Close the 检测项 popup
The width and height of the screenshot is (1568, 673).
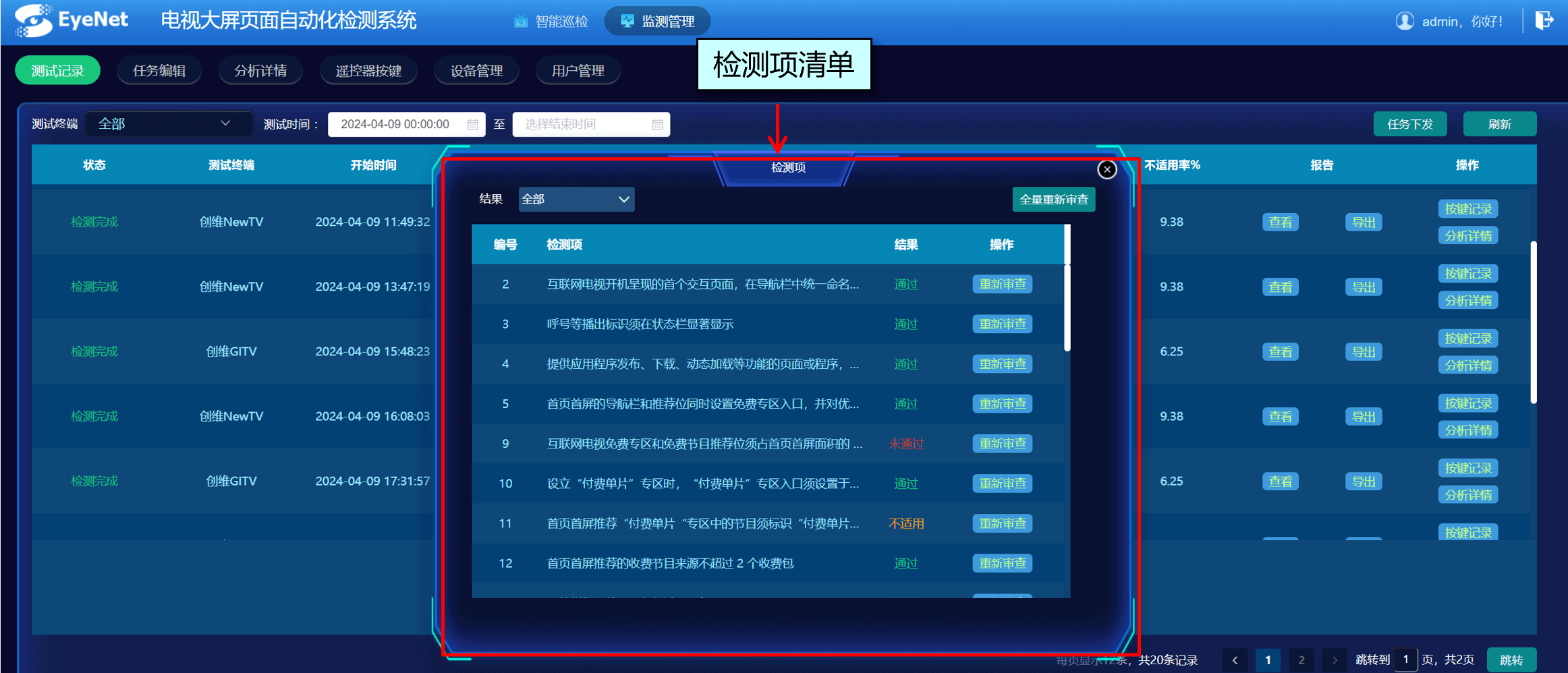click(1107, 169)
